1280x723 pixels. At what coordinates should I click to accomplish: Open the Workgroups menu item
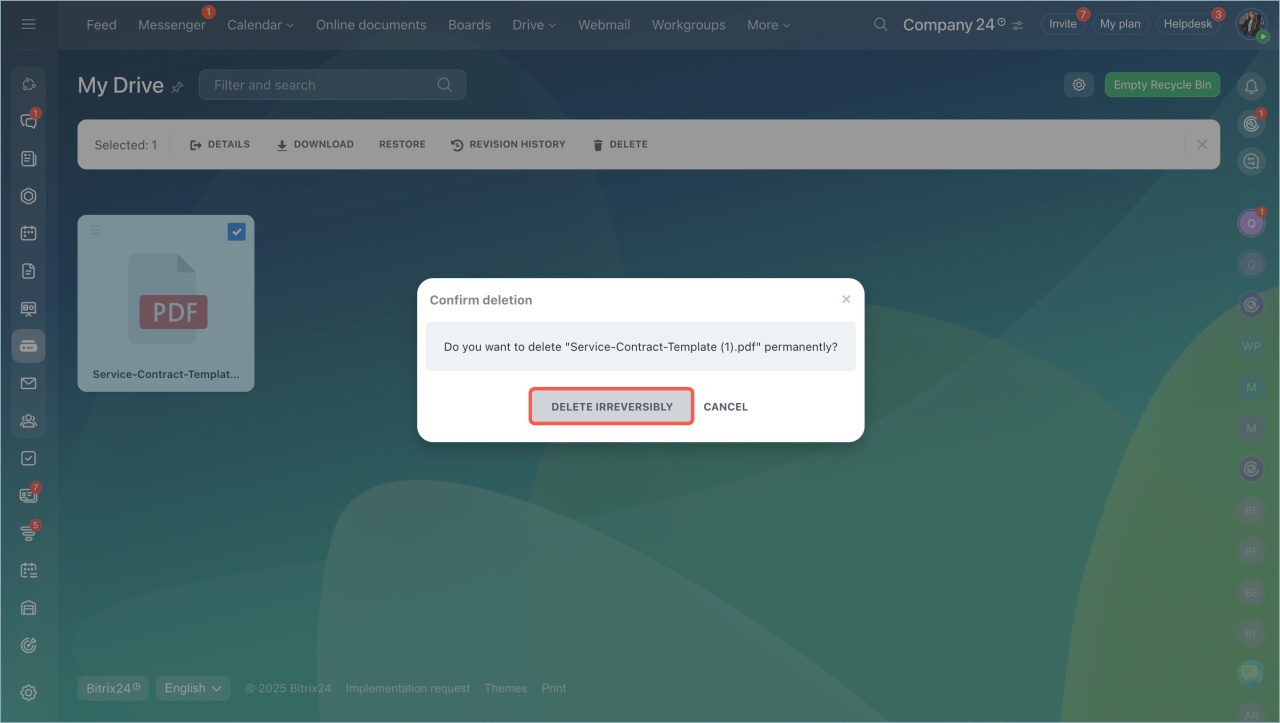[x=688, y=24]
